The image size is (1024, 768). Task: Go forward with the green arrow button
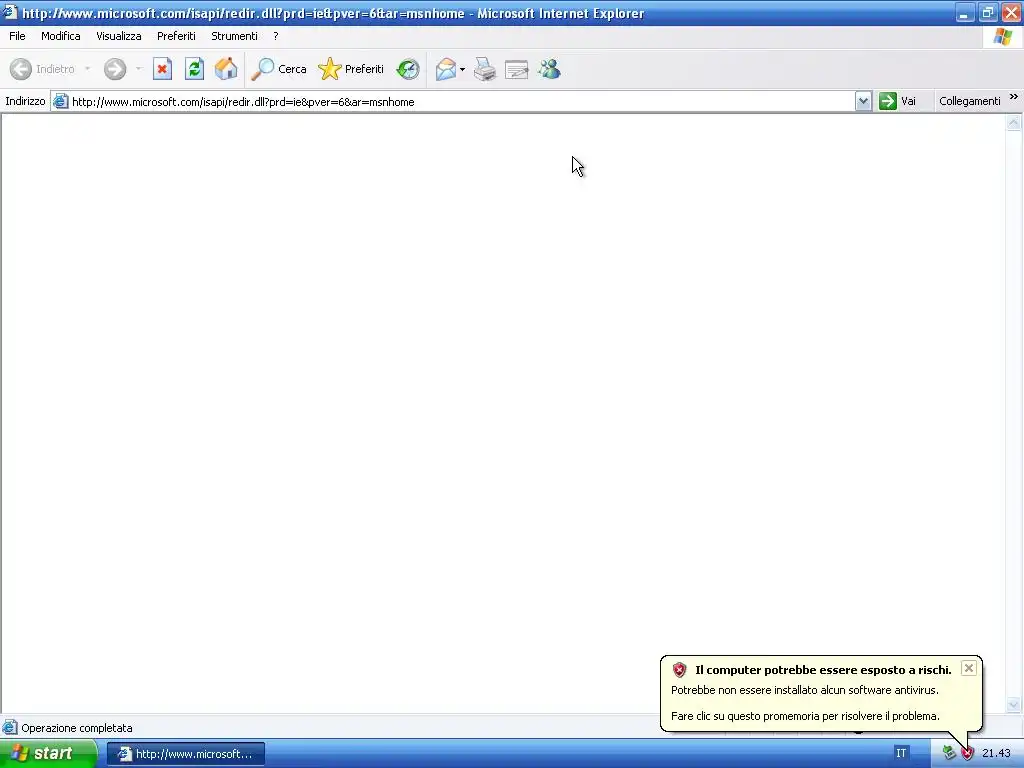tap(115, 69)
